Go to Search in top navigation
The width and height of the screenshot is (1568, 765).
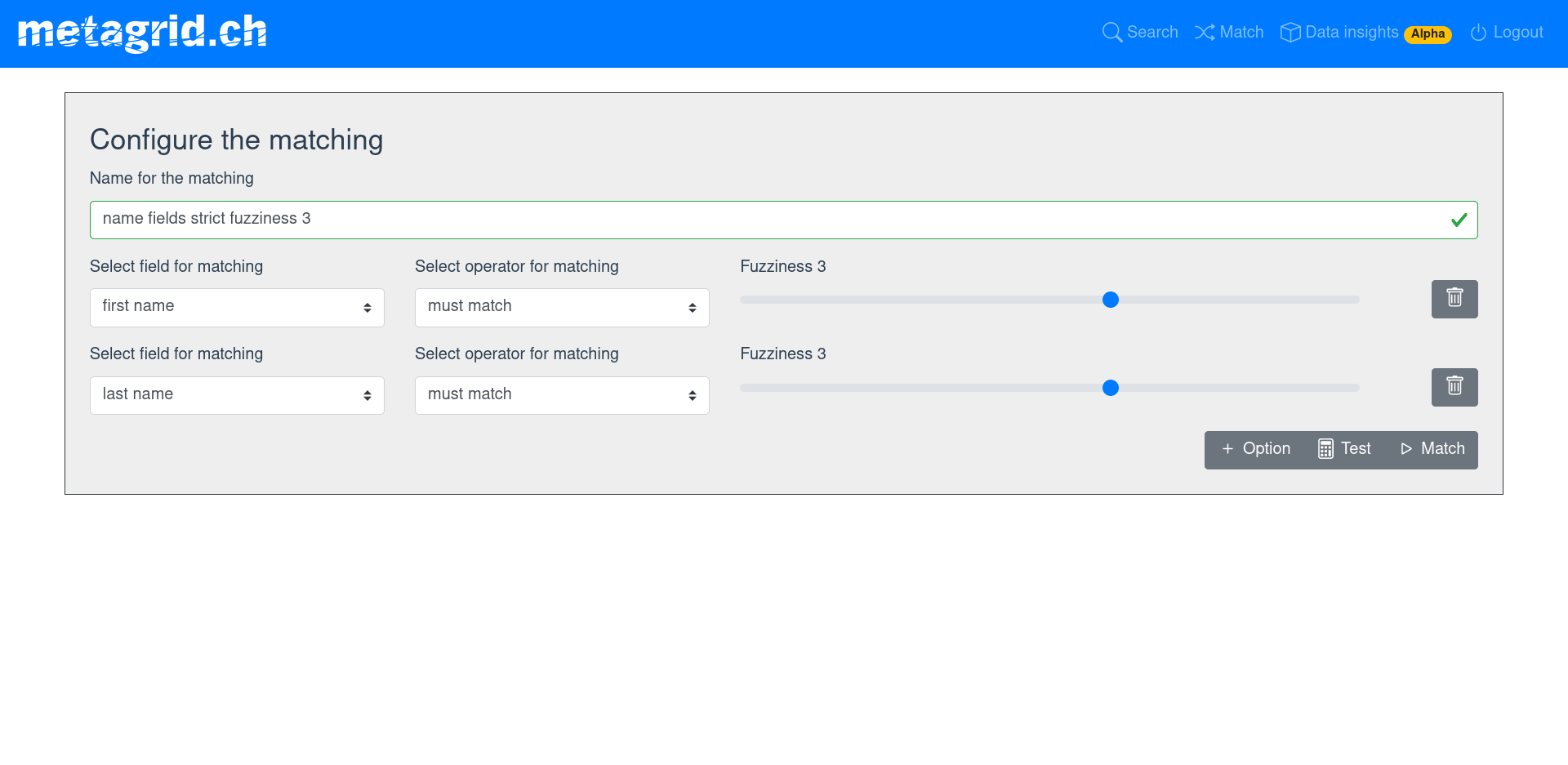(x=1151, y=33)
